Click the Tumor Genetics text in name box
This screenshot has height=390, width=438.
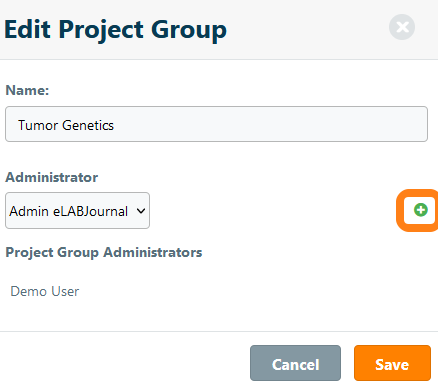[x=66, y=125]
